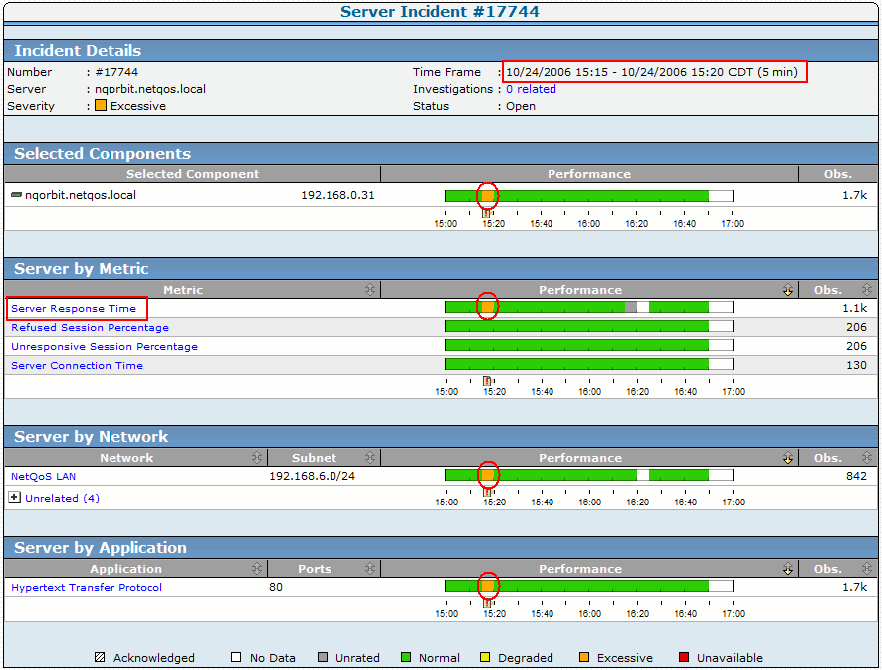Screen dimensions: 882x670
Task: Click the sort icon in the Metric column header
Action: pos(370,290)
